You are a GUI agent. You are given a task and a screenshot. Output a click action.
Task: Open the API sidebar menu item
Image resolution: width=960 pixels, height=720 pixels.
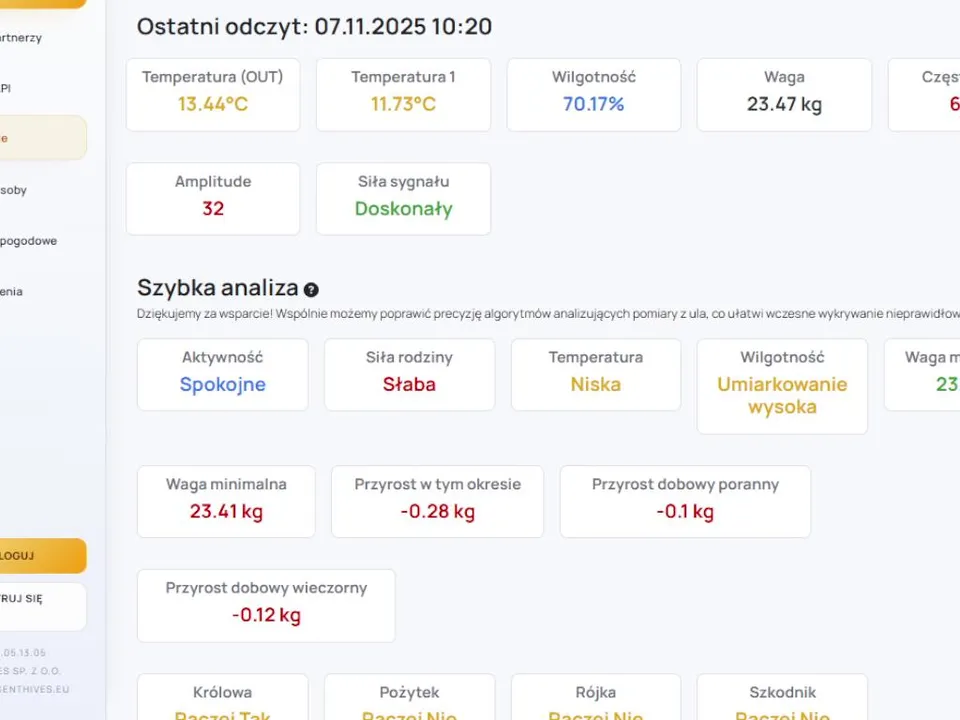click(x=10, y=88)
